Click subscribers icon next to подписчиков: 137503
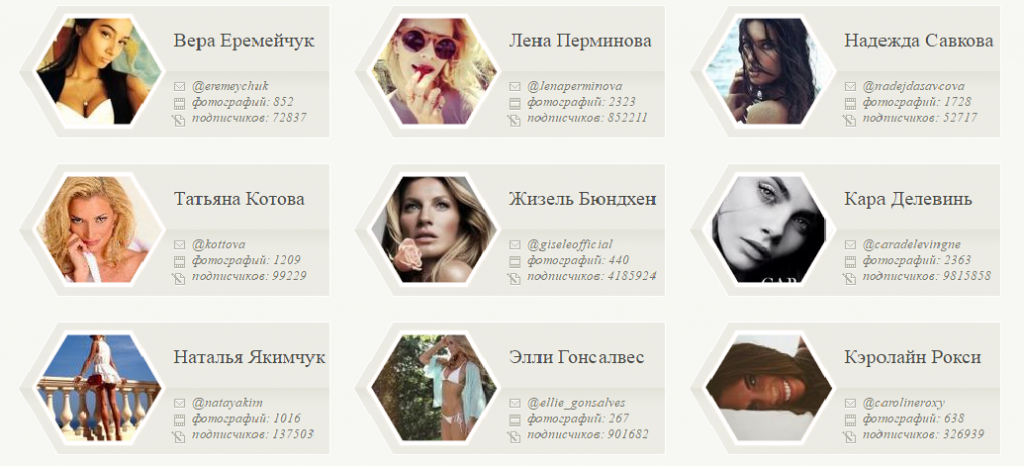Screen dimensions: 1024x466 pos(179,437)
